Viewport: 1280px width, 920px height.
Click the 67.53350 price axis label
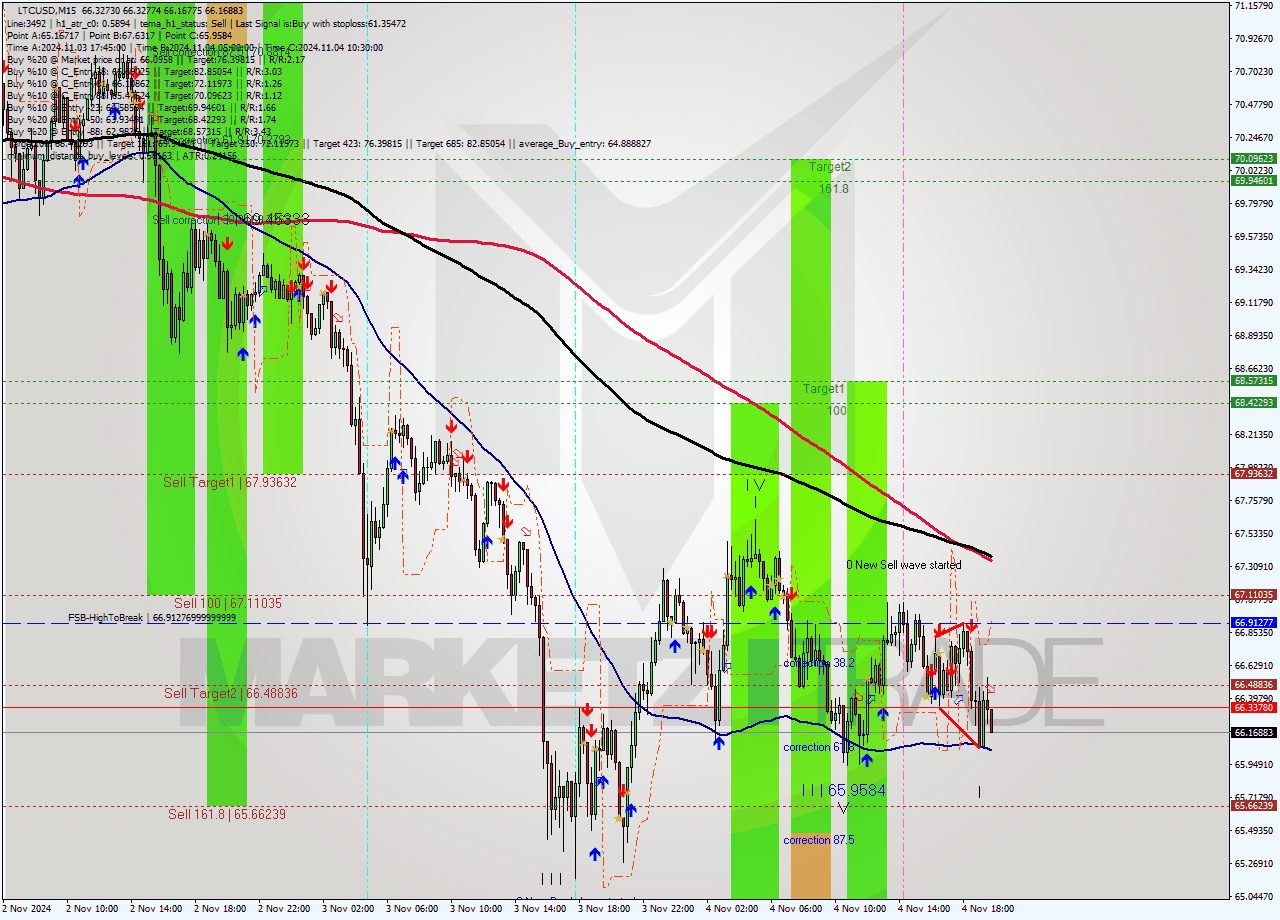[x=1253, y=533]
